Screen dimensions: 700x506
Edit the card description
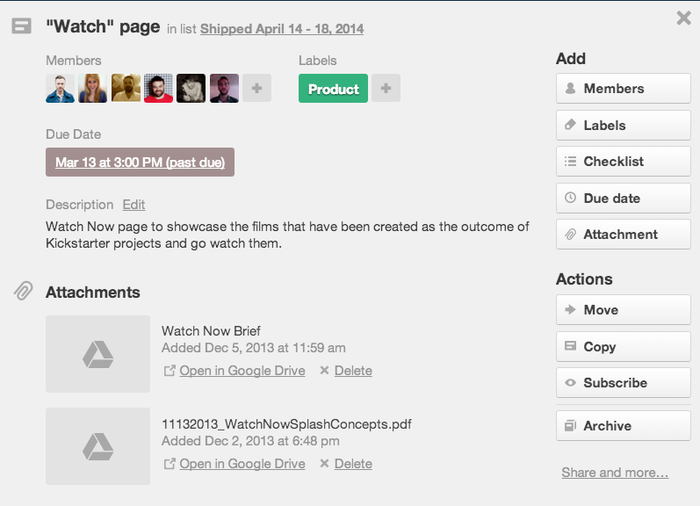(134, 205)
